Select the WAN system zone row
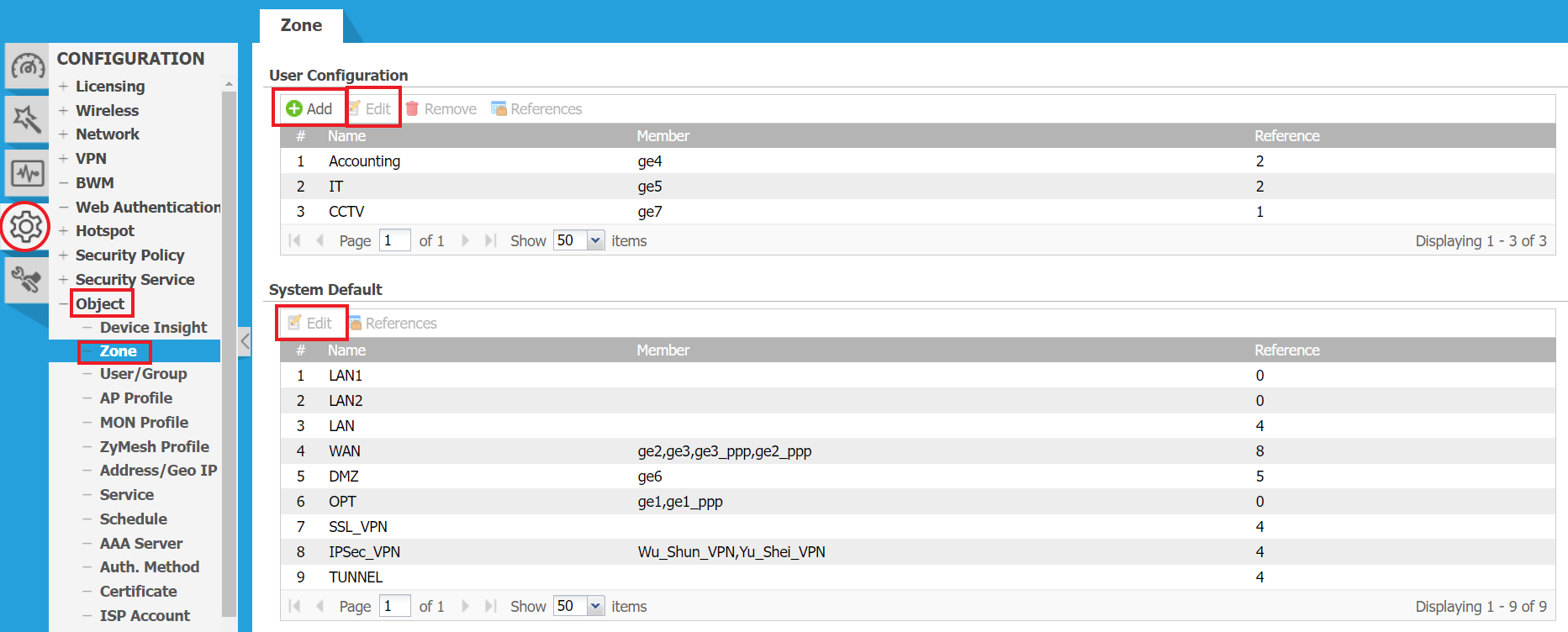Viewport: 1568px width, 632px height. [917, 451]
